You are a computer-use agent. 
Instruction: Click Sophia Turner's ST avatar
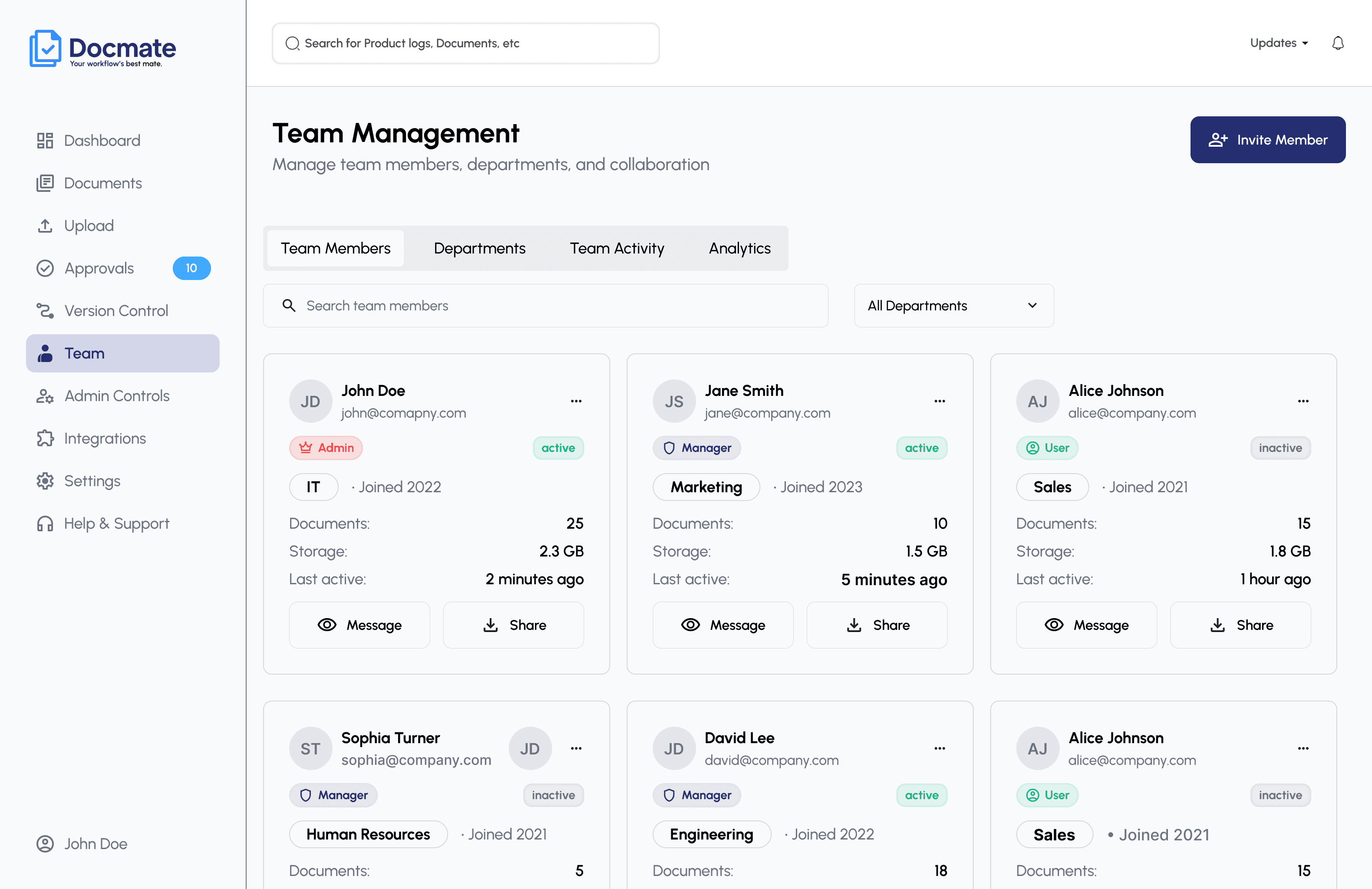click(x=310, y=748)
